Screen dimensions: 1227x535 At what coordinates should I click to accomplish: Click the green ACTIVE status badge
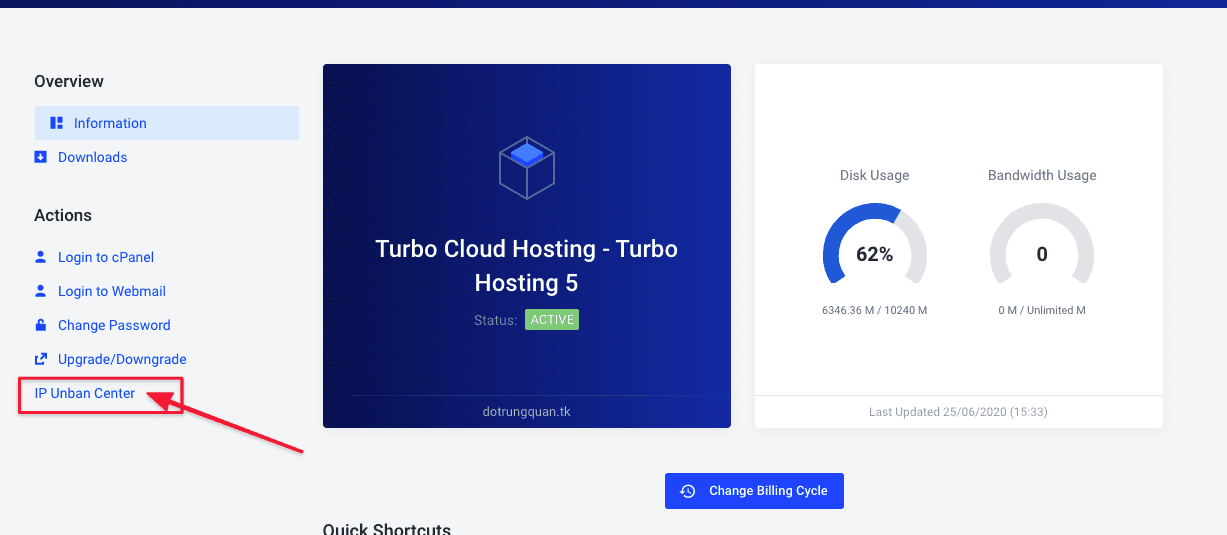552,320
